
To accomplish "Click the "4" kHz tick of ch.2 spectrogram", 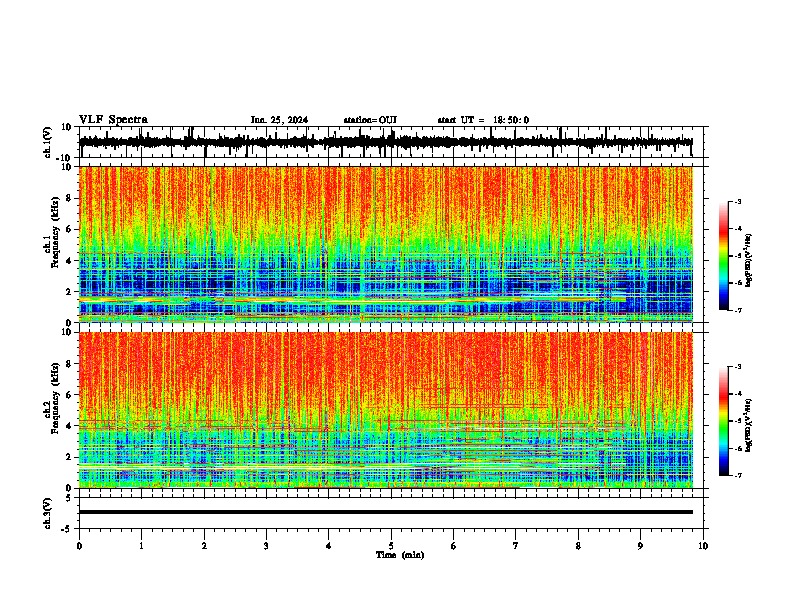I will point(69,426).
